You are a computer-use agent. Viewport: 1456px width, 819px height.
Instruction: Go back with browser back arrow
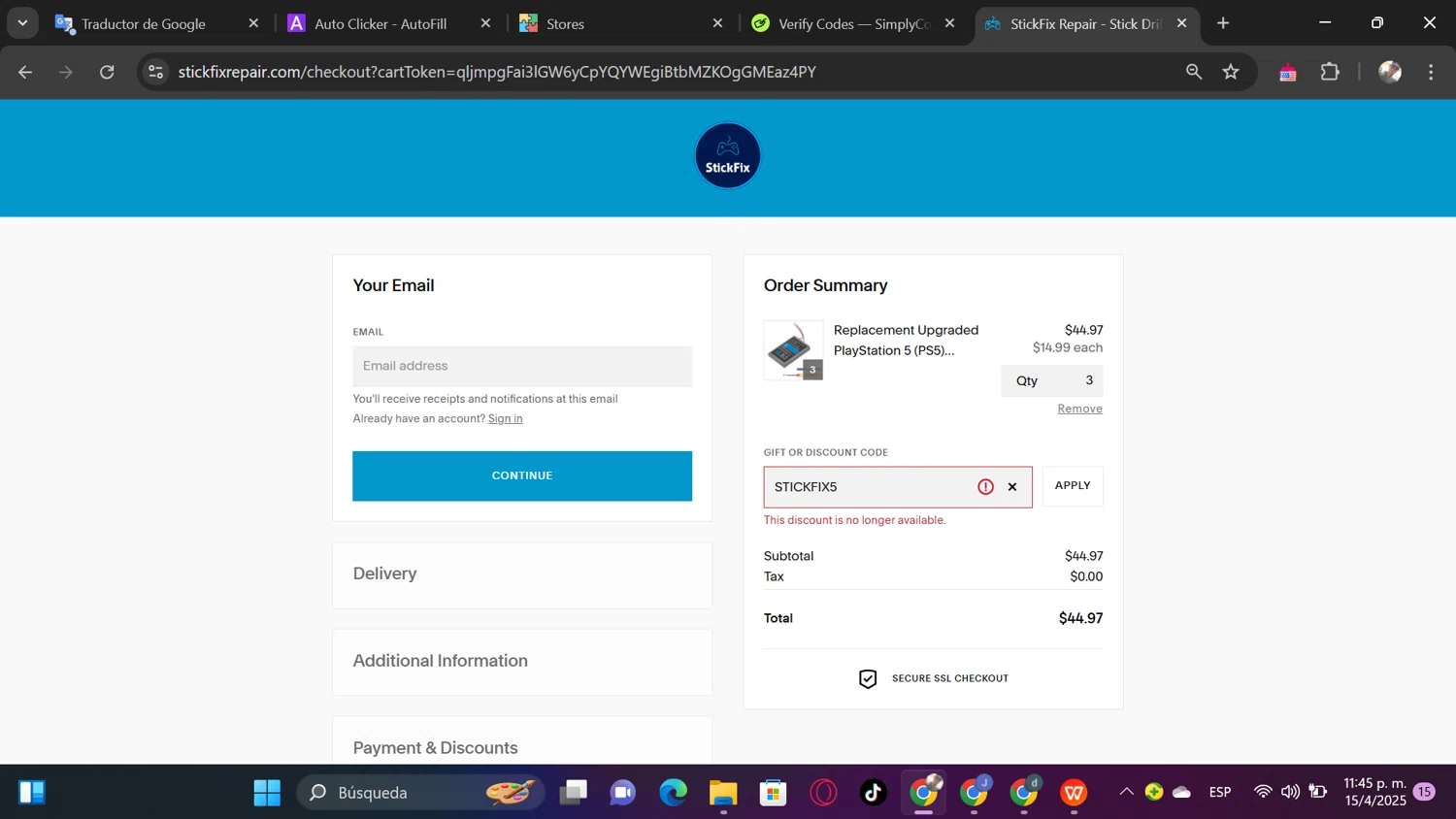25,72
